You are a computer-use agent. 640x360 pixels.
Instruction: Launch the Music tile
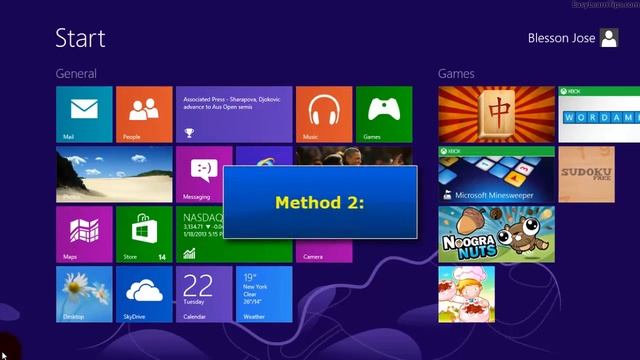(x=324, y=114)
